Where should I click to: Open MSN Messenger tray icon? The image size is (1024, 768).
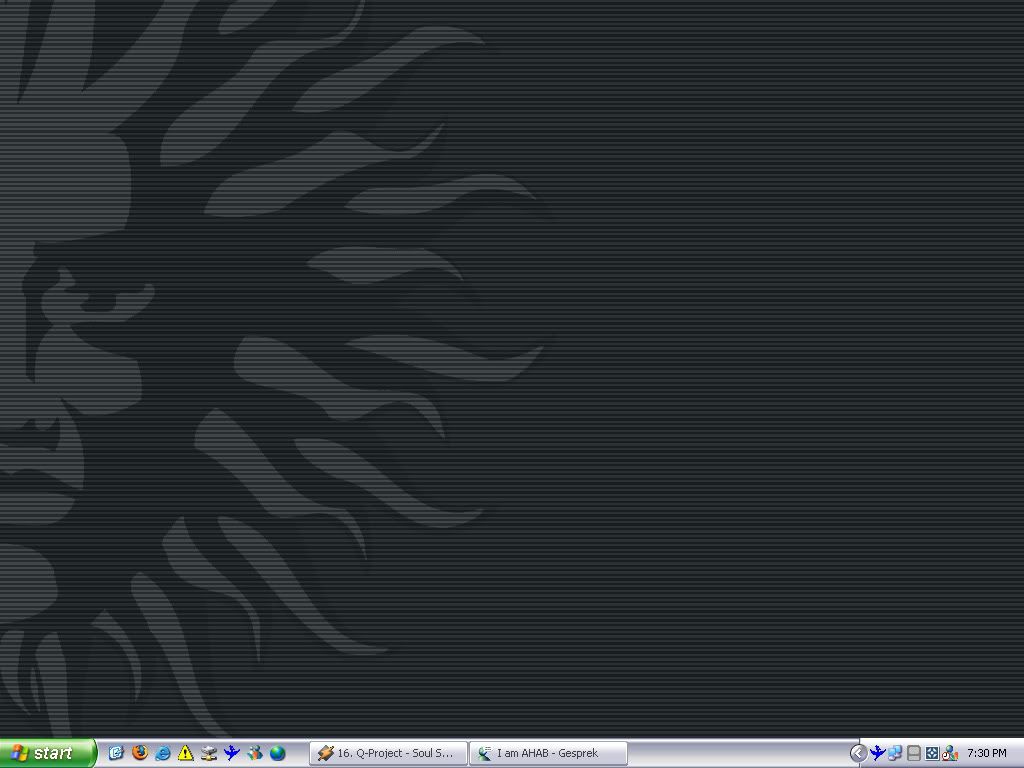pos(950,753)
